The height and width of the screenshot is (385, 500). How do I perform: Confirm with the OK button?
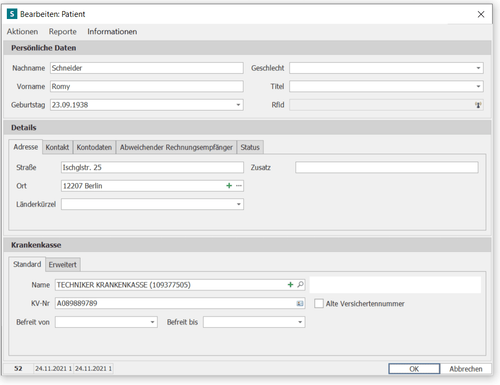(414, 369)
